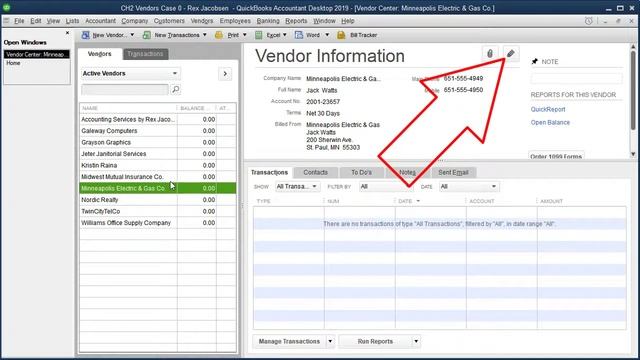Click the vendor search input field

coord(125,89)
